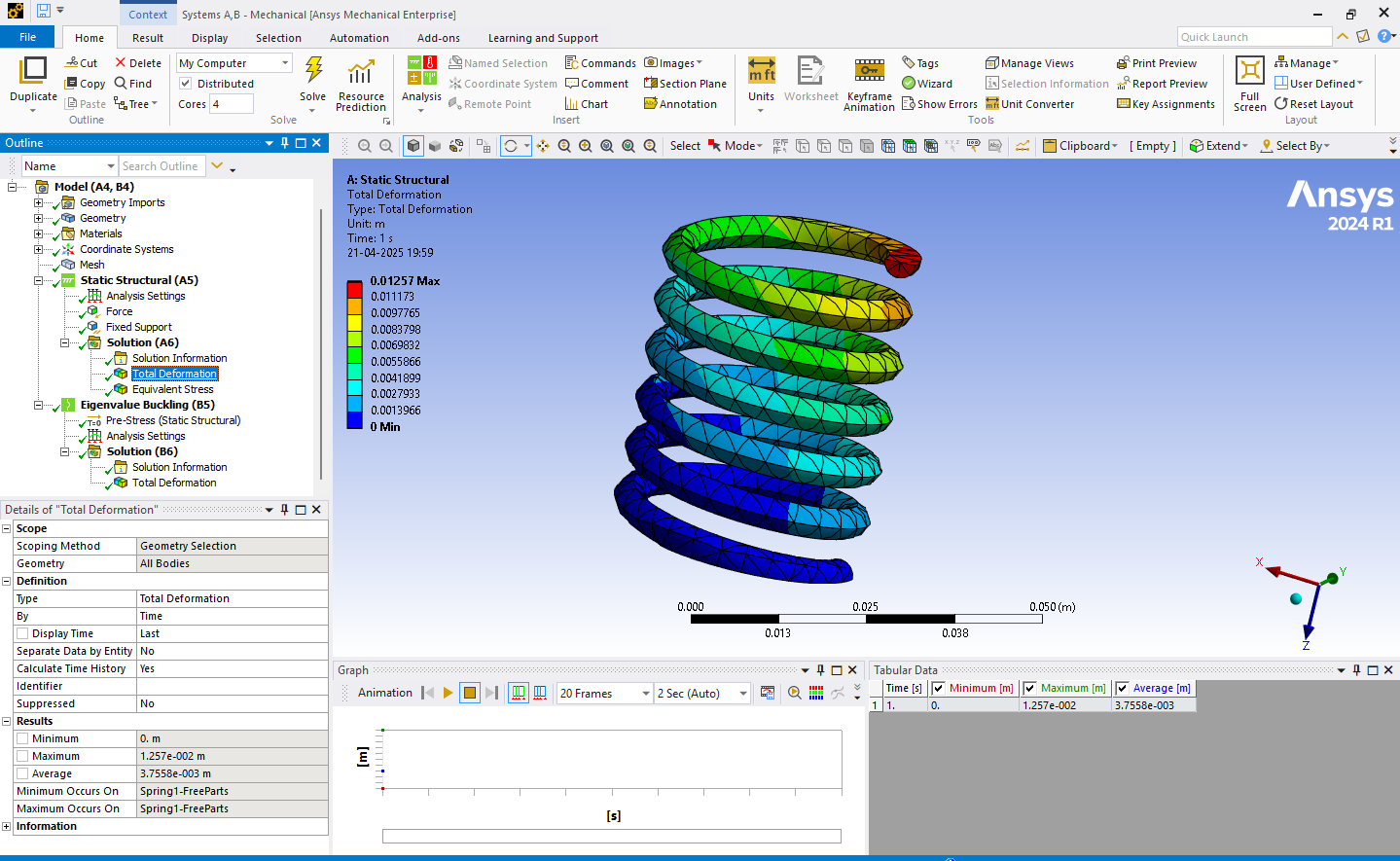Insert a Comment
The width and height of the screenshot is (1400, 861).
click(x=596, y=84)
